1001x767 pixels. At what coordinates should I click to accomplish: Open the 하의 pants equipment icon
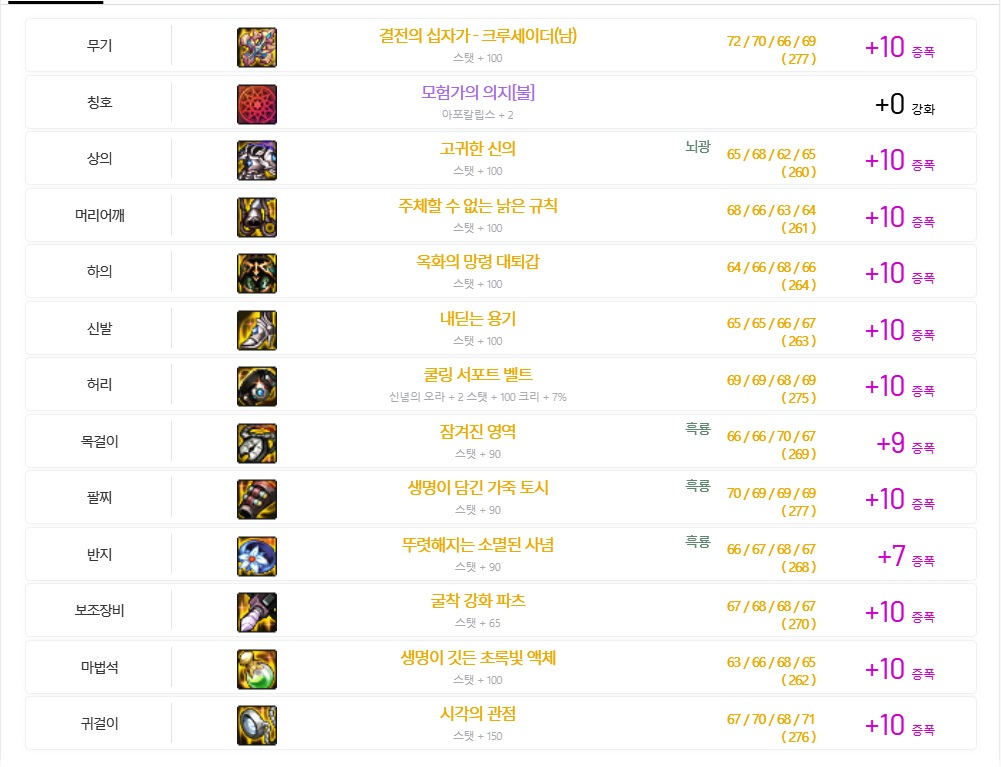tap(257, 273)
